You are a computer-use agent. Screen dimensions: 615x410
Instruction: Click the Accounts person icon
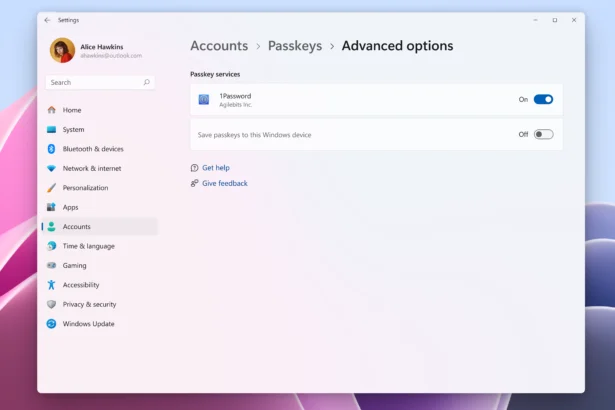point(51,226)
